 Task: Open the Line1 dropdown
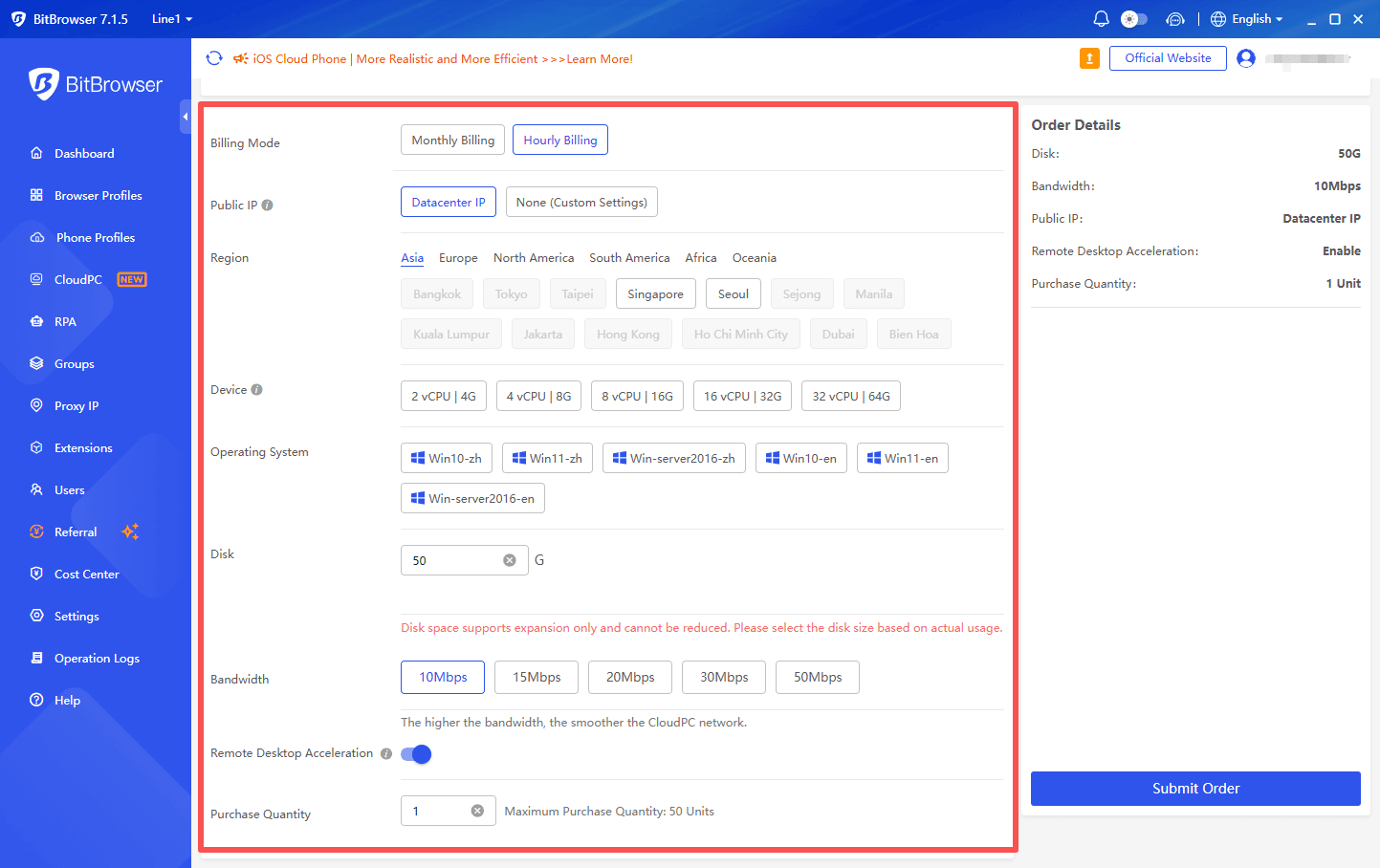[172, 19]
